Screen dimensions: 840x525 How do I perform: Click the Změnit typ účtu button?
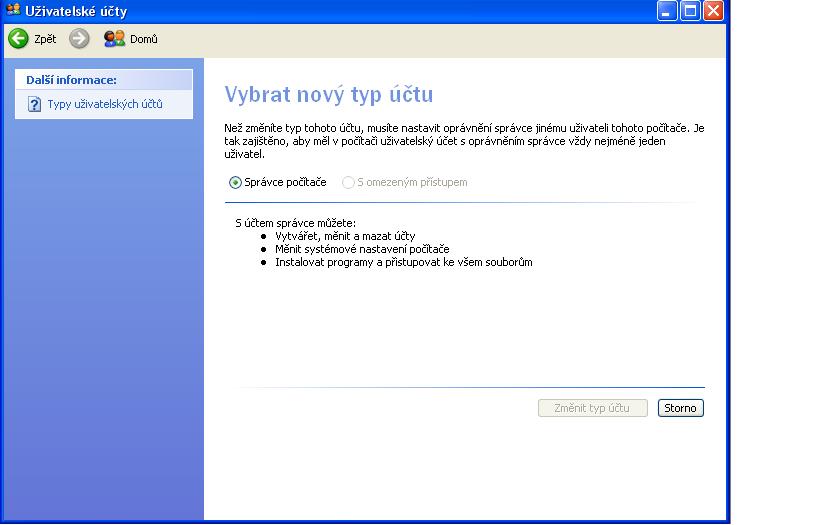point(592,408)
